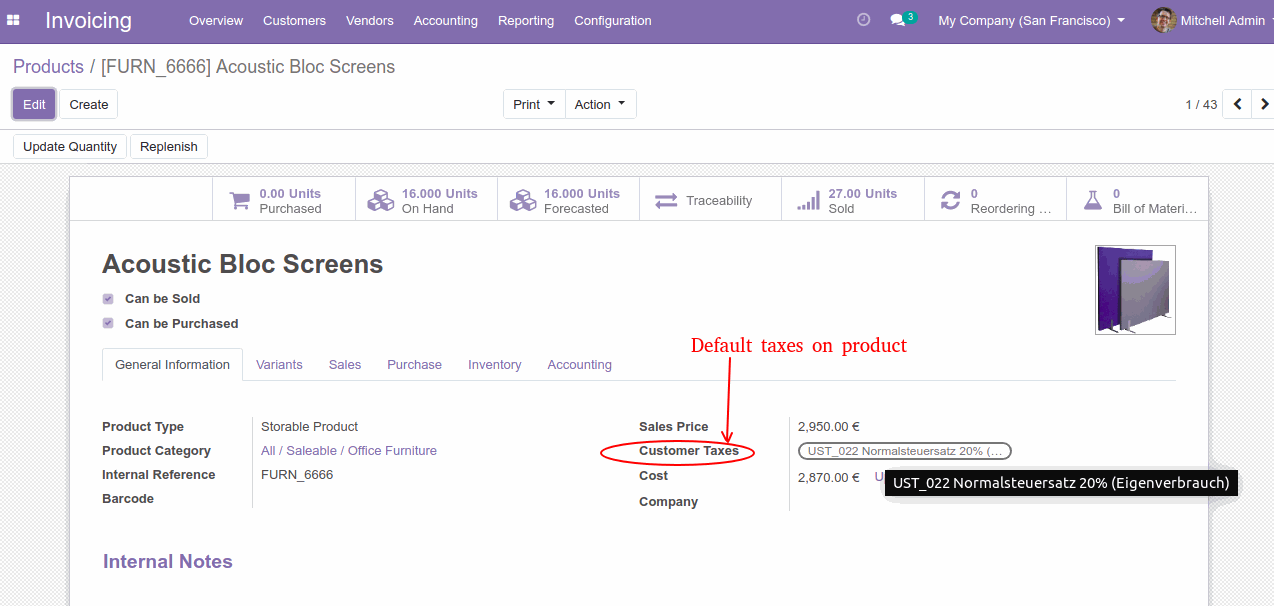Viewport: 1274px width, 606px height.
Task: Click the Invoicing app title
Action: (88, 20)
